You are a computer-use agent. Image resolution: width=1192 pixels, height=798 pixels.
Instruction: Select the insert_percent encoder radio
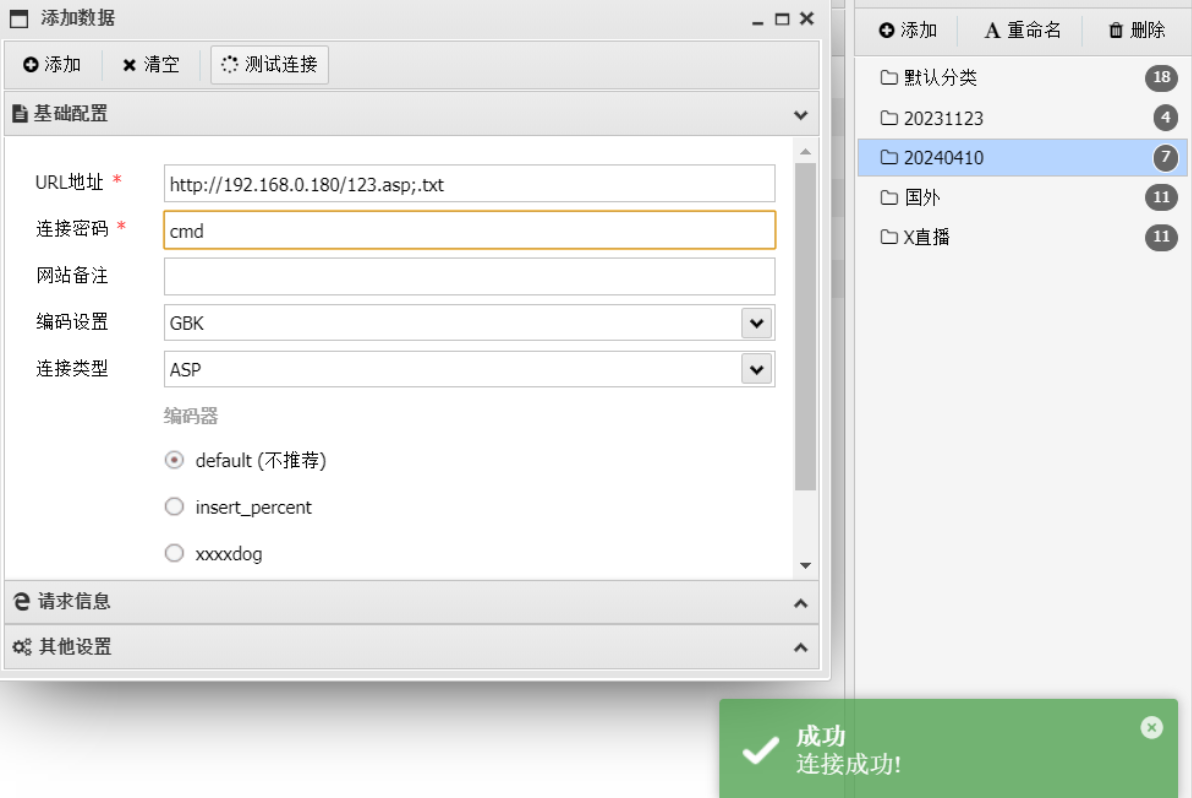point(174,507)
